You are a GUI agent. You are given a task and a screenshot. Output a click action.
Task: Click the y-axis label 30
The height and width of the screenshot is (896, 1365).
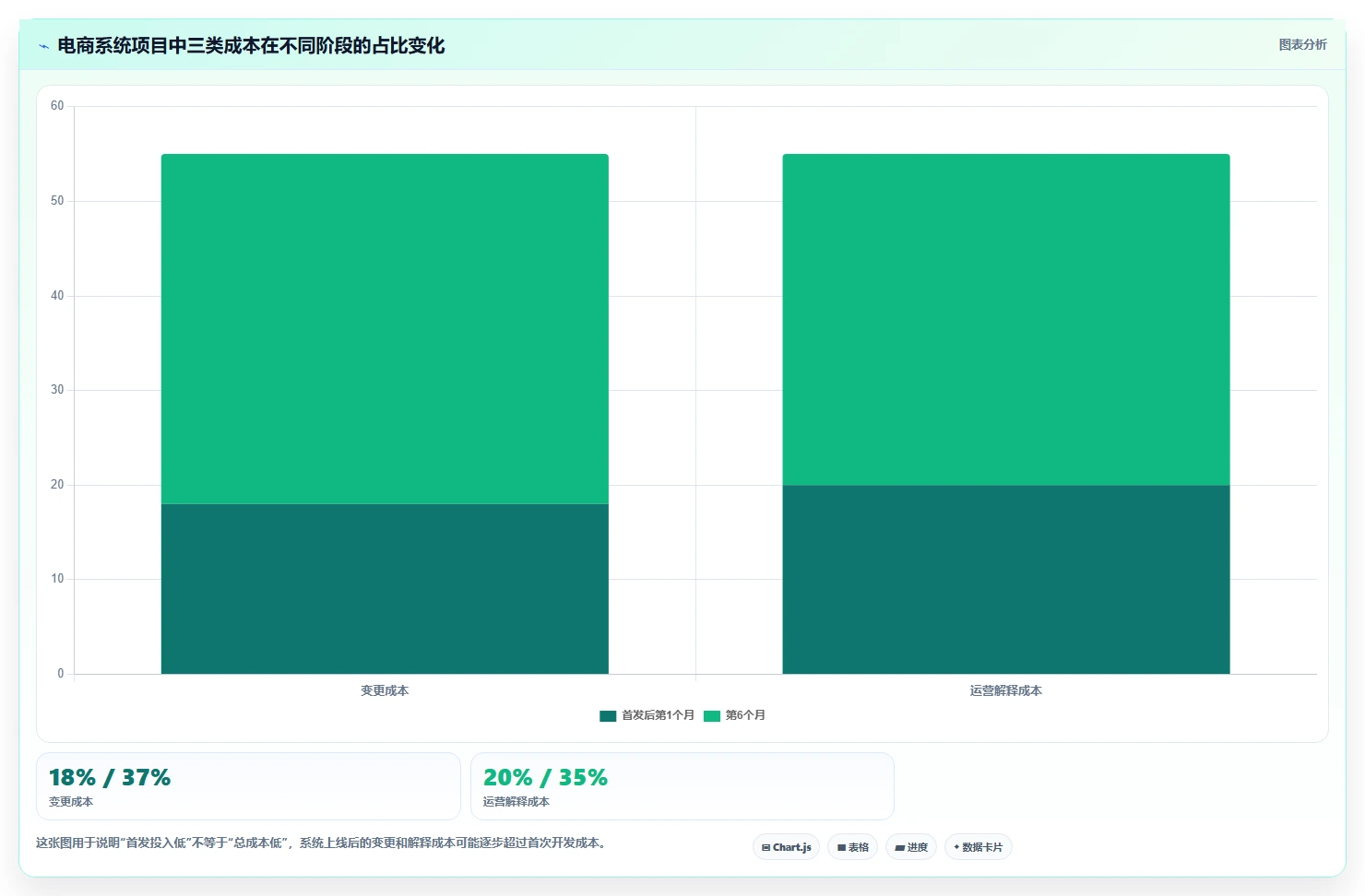pos(57,390)
